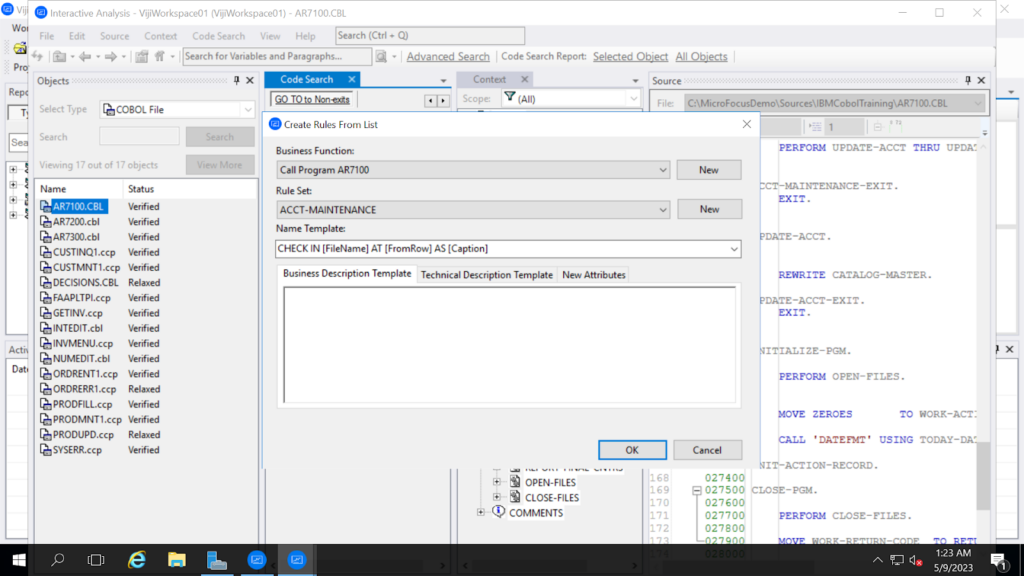Select AR7300.cbl file icon
Image resolution: width=1024 pixels, height=576 pixels.
click(45, 237)
